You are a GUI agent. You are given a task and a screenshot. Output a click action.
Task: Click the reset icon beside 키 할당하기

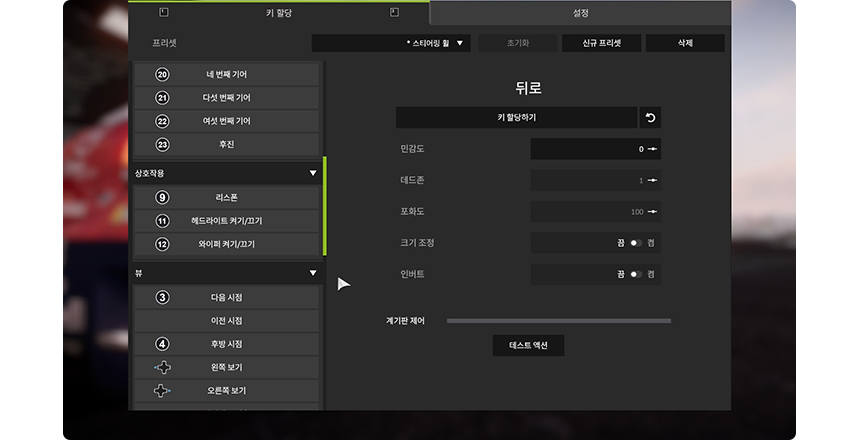coord(650,118)
